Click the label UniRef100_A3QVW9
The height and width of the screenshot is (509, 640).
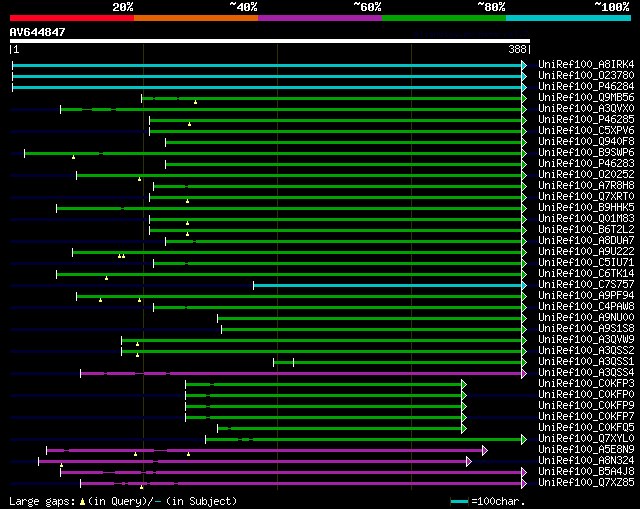(586, 340)
